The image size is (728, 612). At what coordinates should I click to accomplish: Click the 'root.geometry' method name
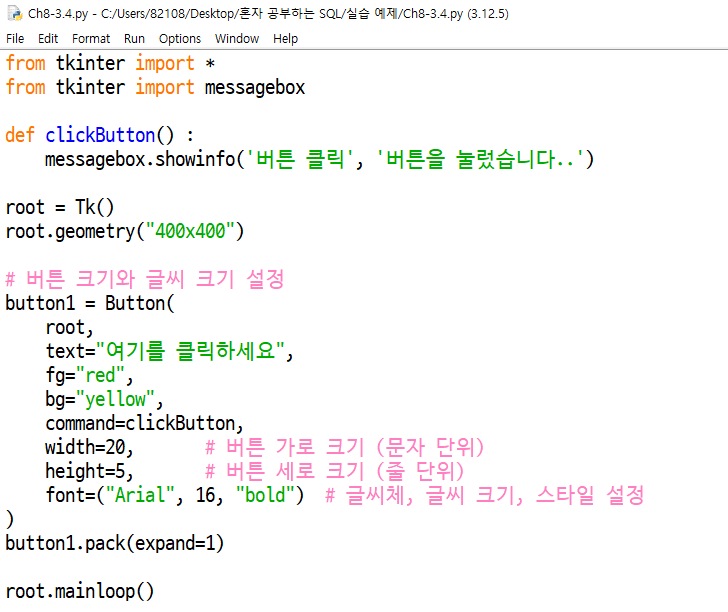coord(70,231)
